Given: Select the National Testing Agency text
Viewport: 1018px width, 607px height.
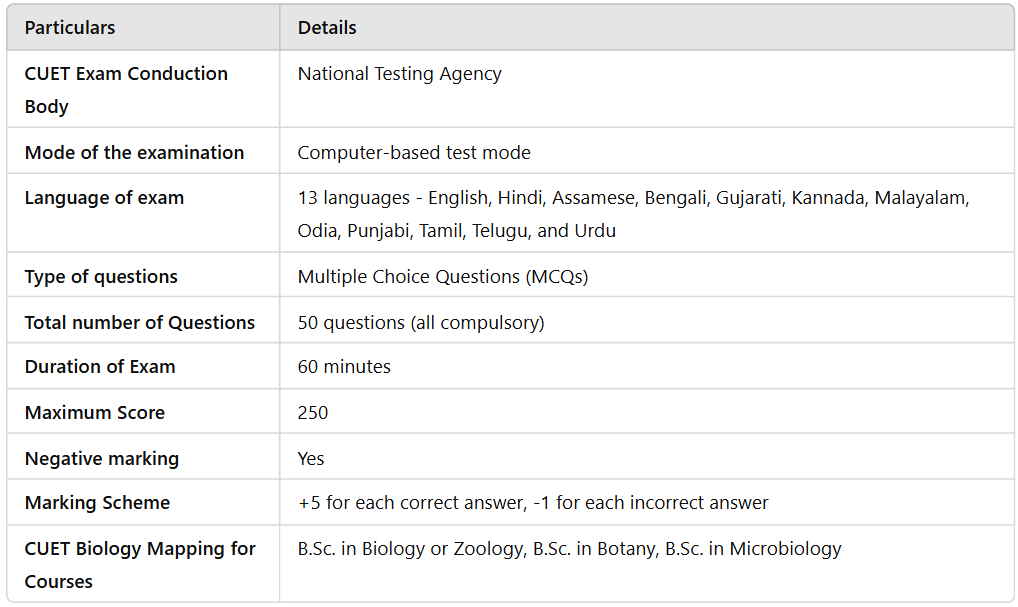Looking at the screenshot, I should click(x=399, y=74).
